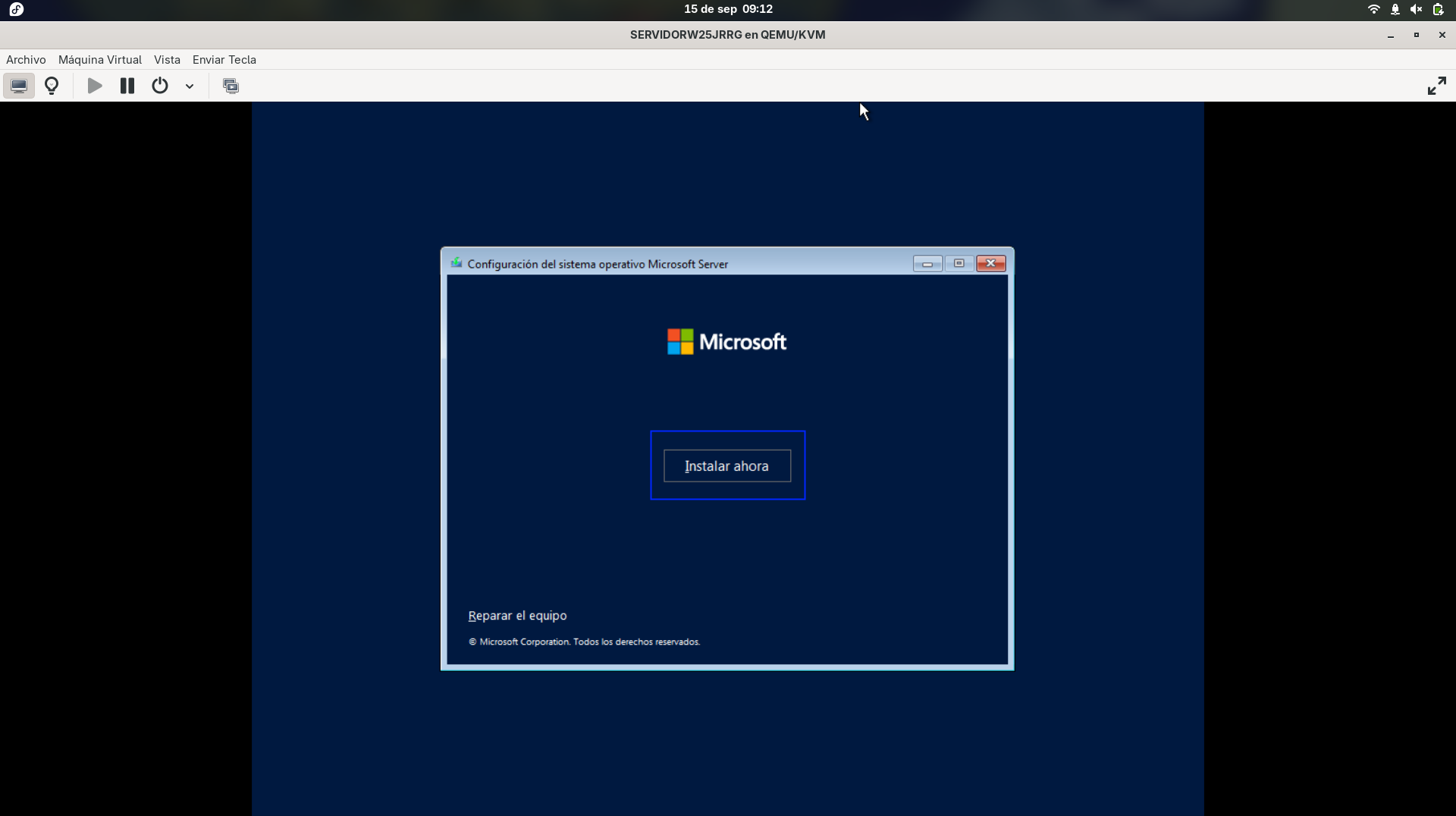
Task: Click the battery status icon
Action: 1438,9
